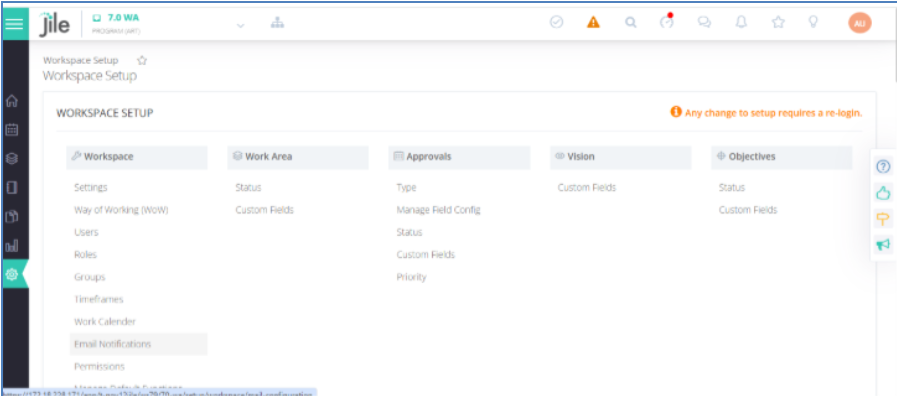Viewport: 897px width, 396px height.
Task: Click the thumbs up feedback icon
Action: coord(883,193)
